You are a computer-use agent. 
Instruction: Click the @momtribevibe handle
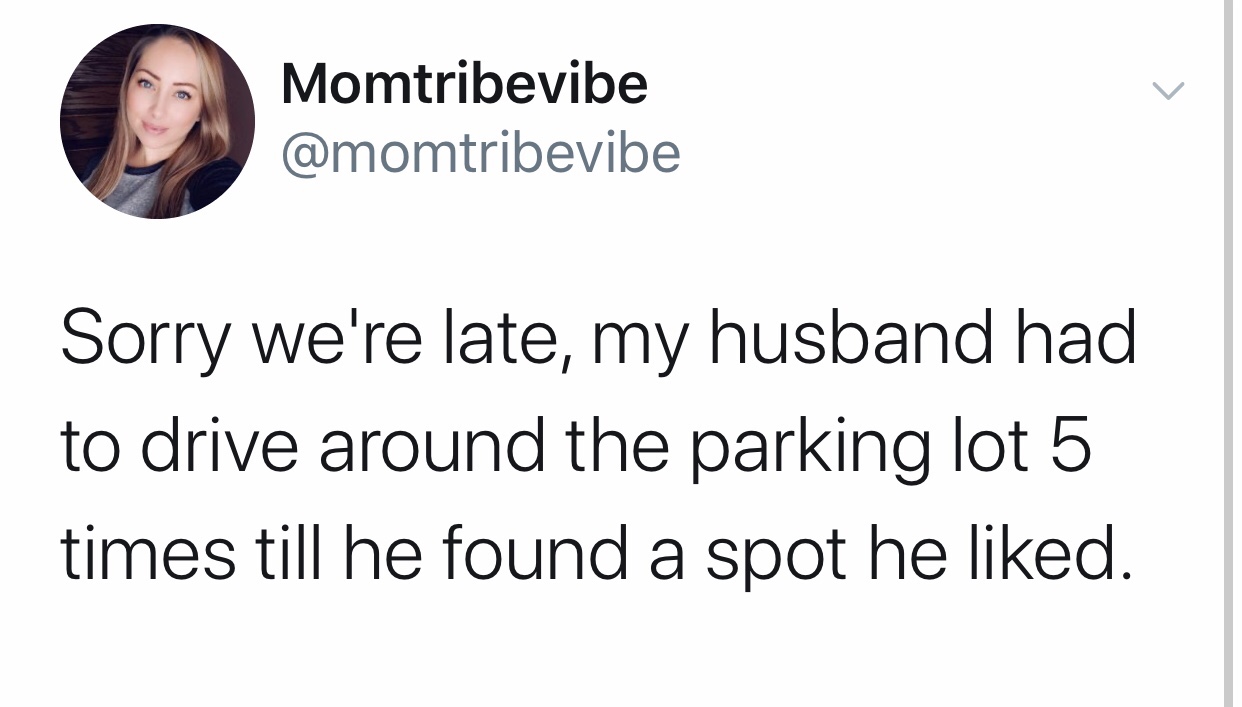pos(481,153)
